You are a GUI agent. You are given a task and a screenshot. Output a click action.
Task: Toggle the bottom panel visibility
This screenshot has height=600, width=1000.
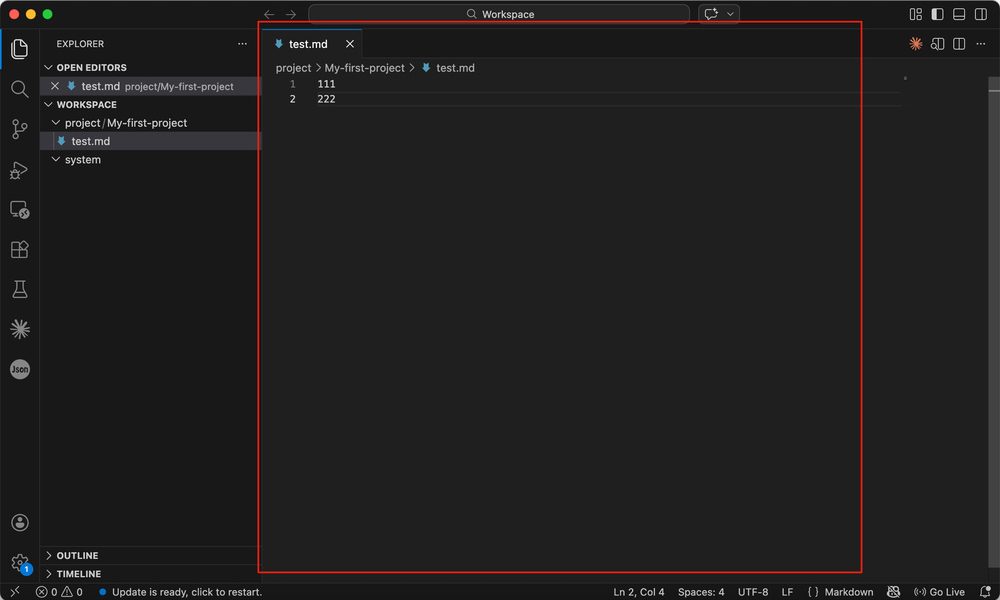coord(959,14)
